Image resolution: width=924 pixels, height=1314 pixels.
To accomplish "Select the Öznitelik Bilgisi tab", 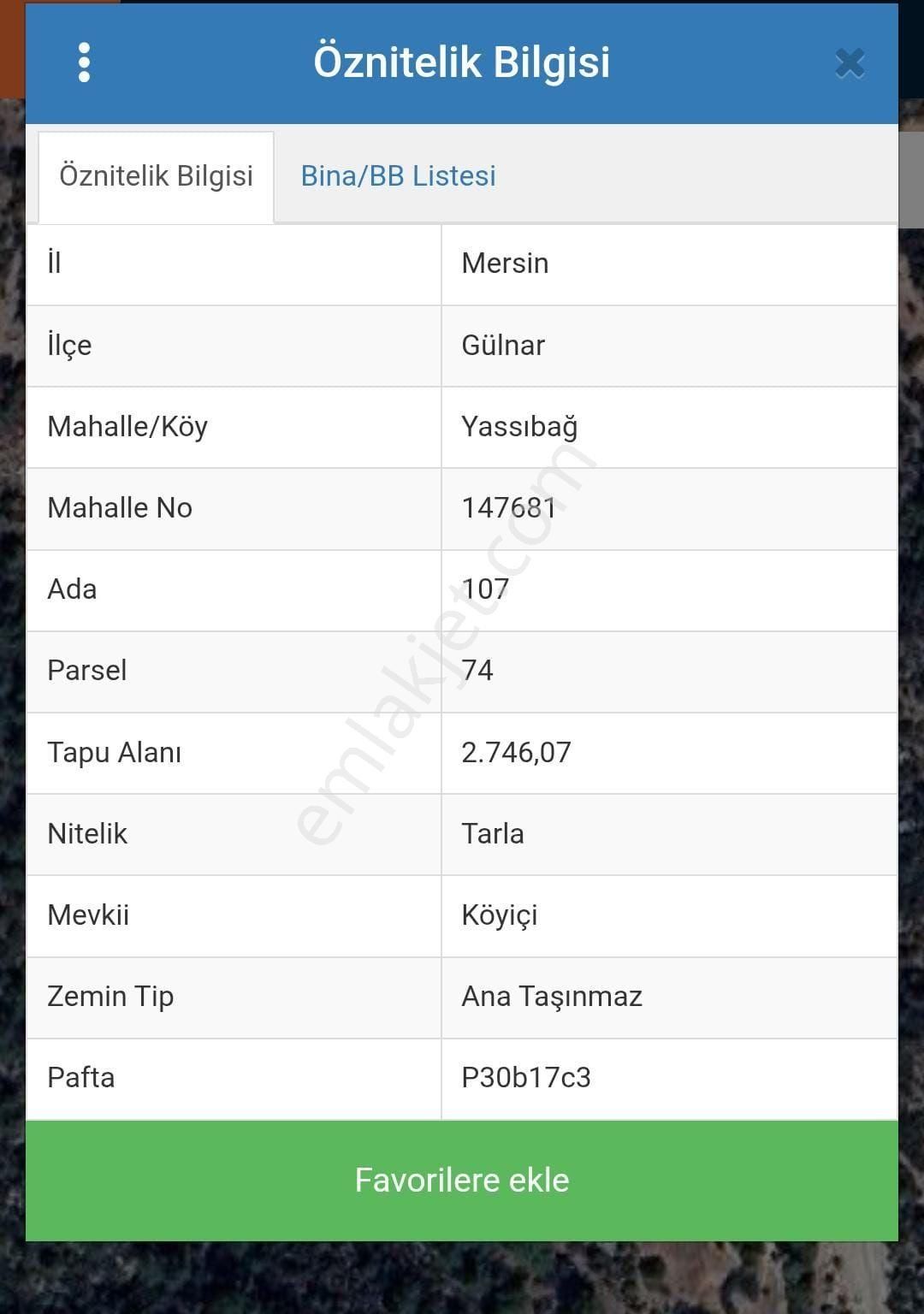I will tap(156, 176).
